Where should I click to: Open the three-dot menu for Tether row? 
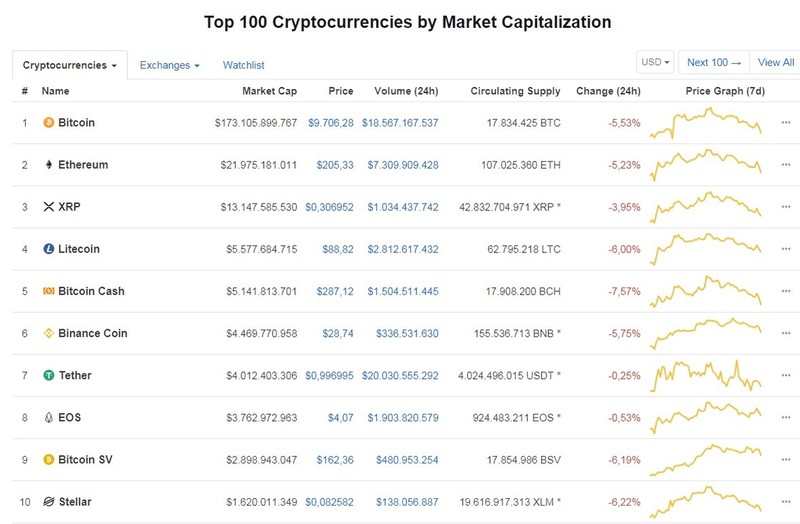pos(786,375)
